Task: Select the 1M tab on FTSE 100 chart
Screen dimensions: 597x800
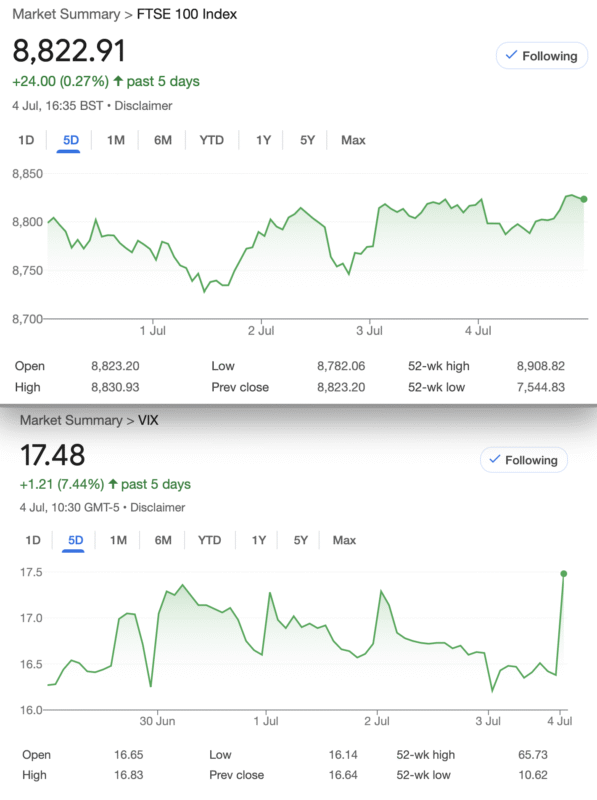Action: (116, 140)
